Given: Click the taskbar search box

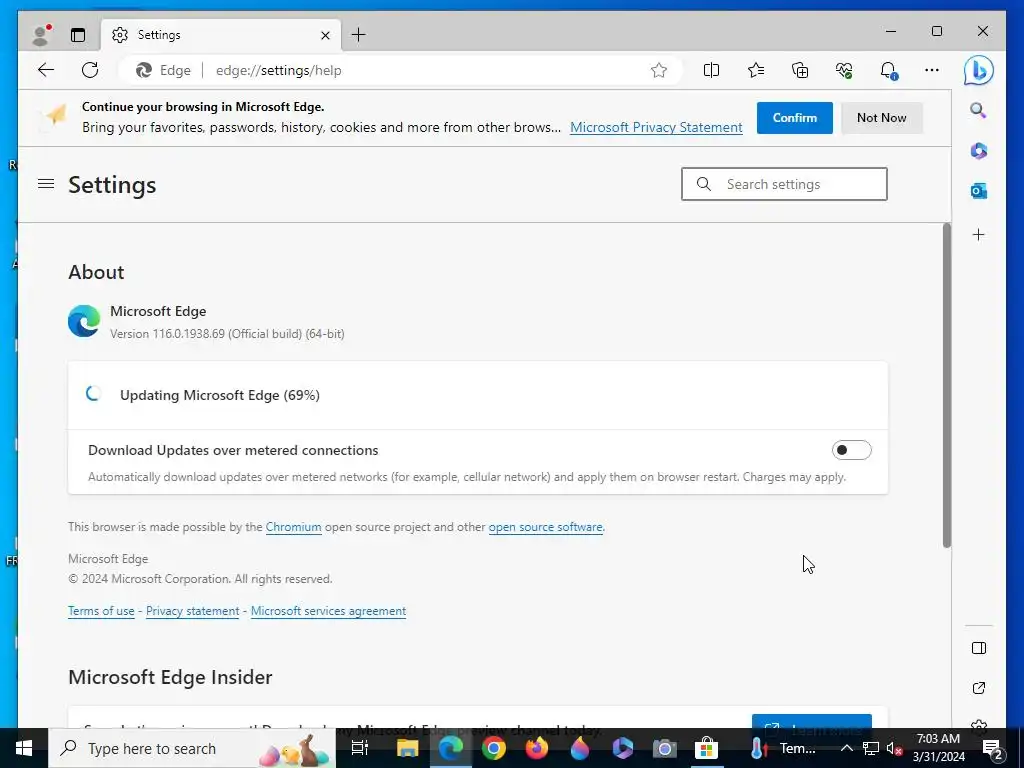Looking at the screenshot, I should click(x=192, y=748).
